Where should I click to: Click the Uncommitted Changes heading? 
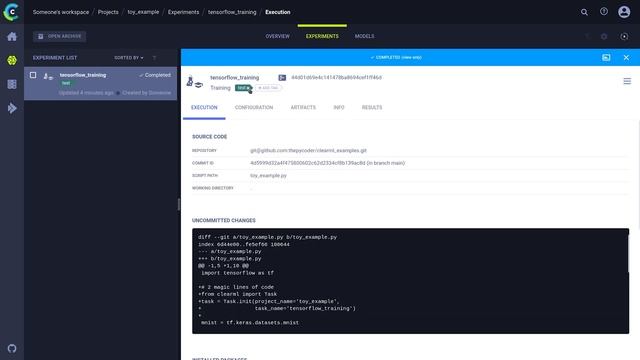tap(224, 220)
